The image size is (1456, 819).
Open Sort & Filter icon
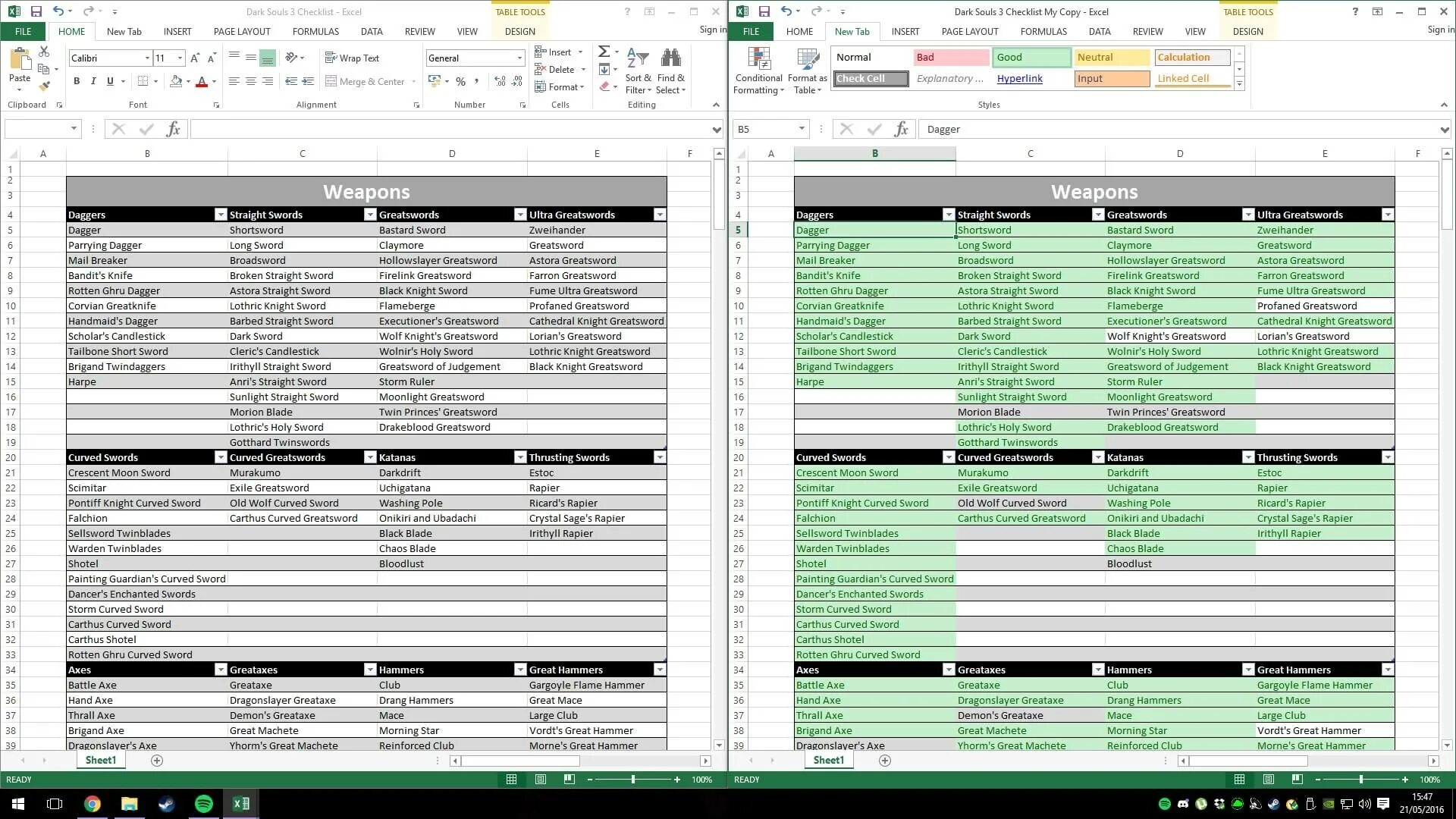[x=638, y=58]
